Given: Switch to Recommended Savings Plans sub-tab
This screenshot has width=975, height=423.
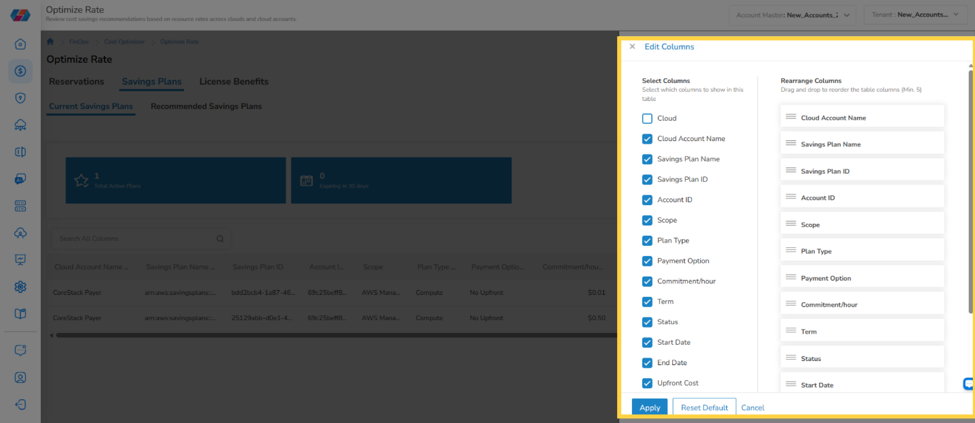Looking at the screenshot, I should [x=206, y=106].
